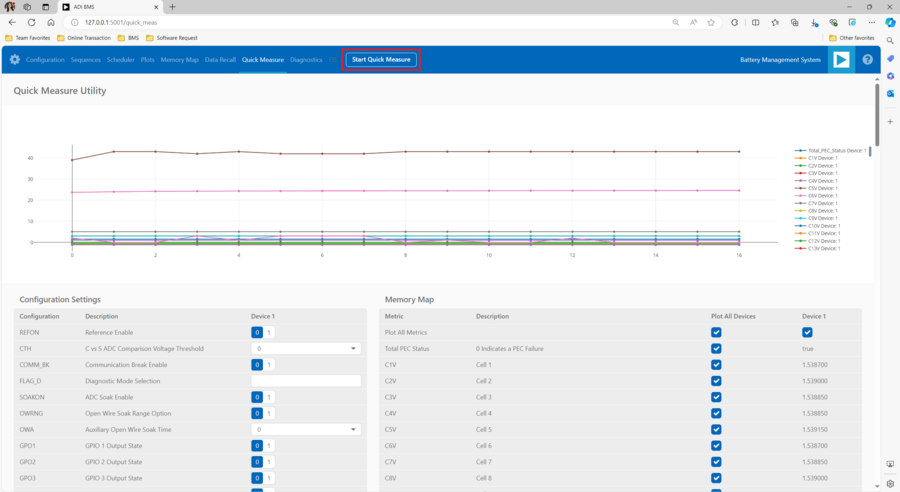The height and width of the screenshot is (492, 900).
Task: Open the Sequences page link
Action: click(x=85, y=60)
